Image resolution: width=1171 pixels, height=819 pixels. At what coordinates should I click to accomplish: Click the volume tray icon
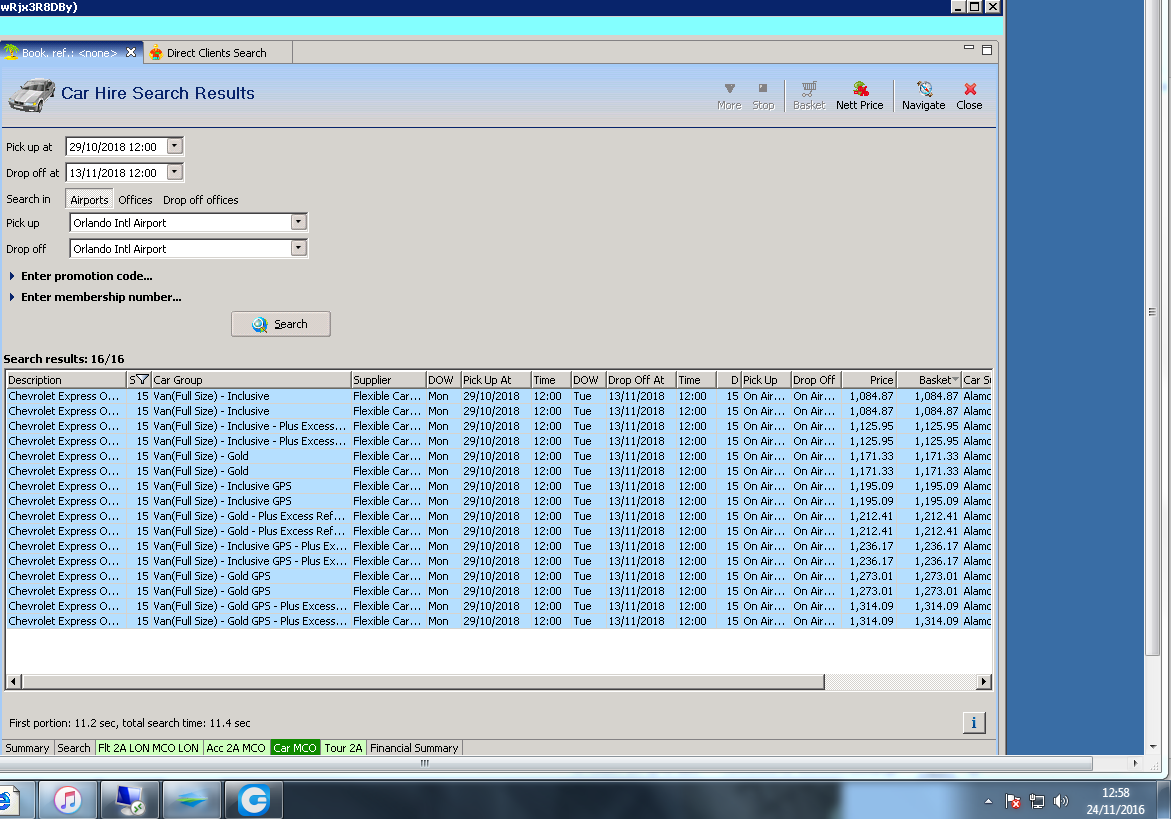(x=1060, y=801)
